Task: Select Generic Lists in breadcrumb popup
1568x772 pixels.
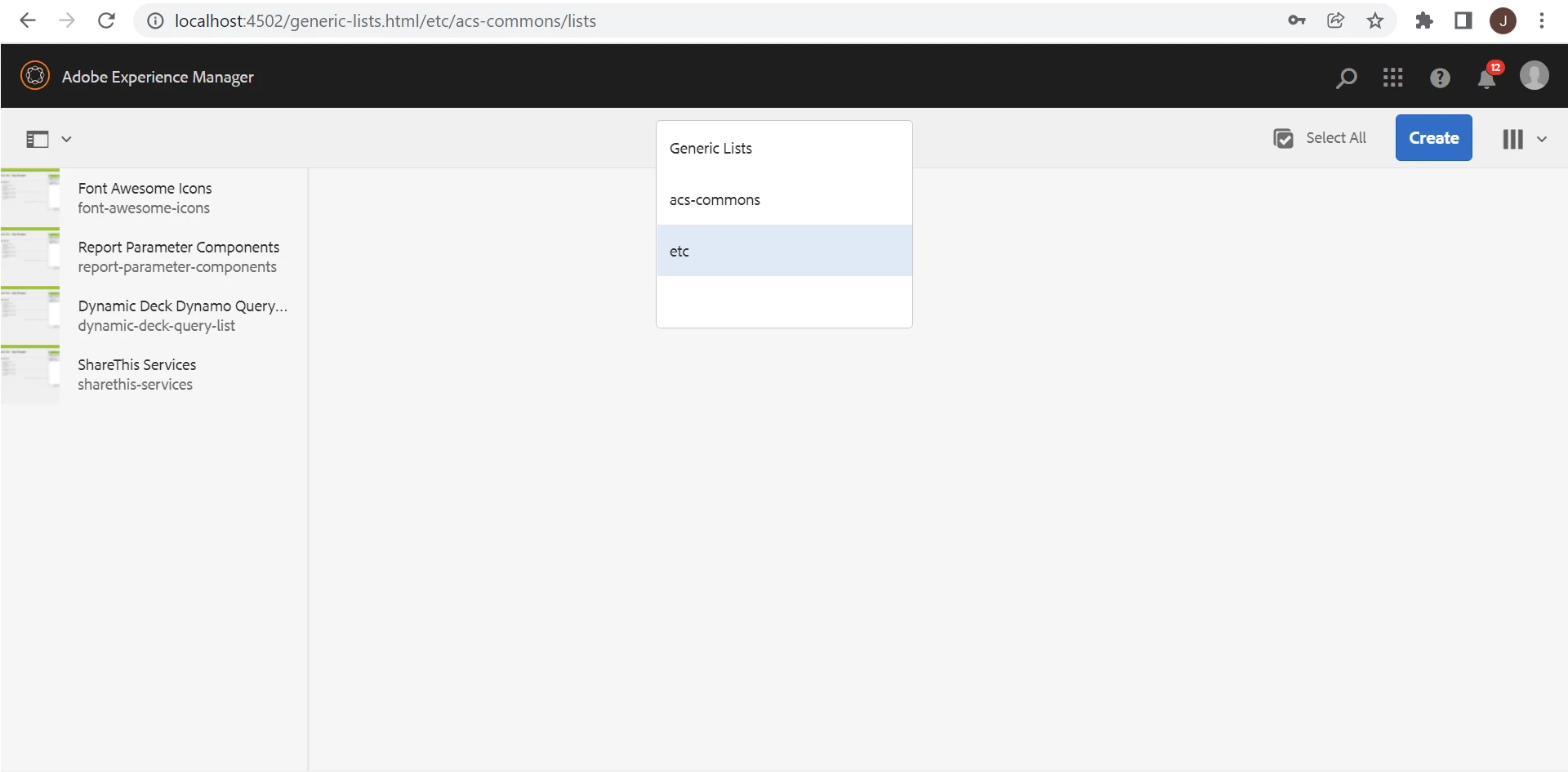Action: (x=784, y=148)
